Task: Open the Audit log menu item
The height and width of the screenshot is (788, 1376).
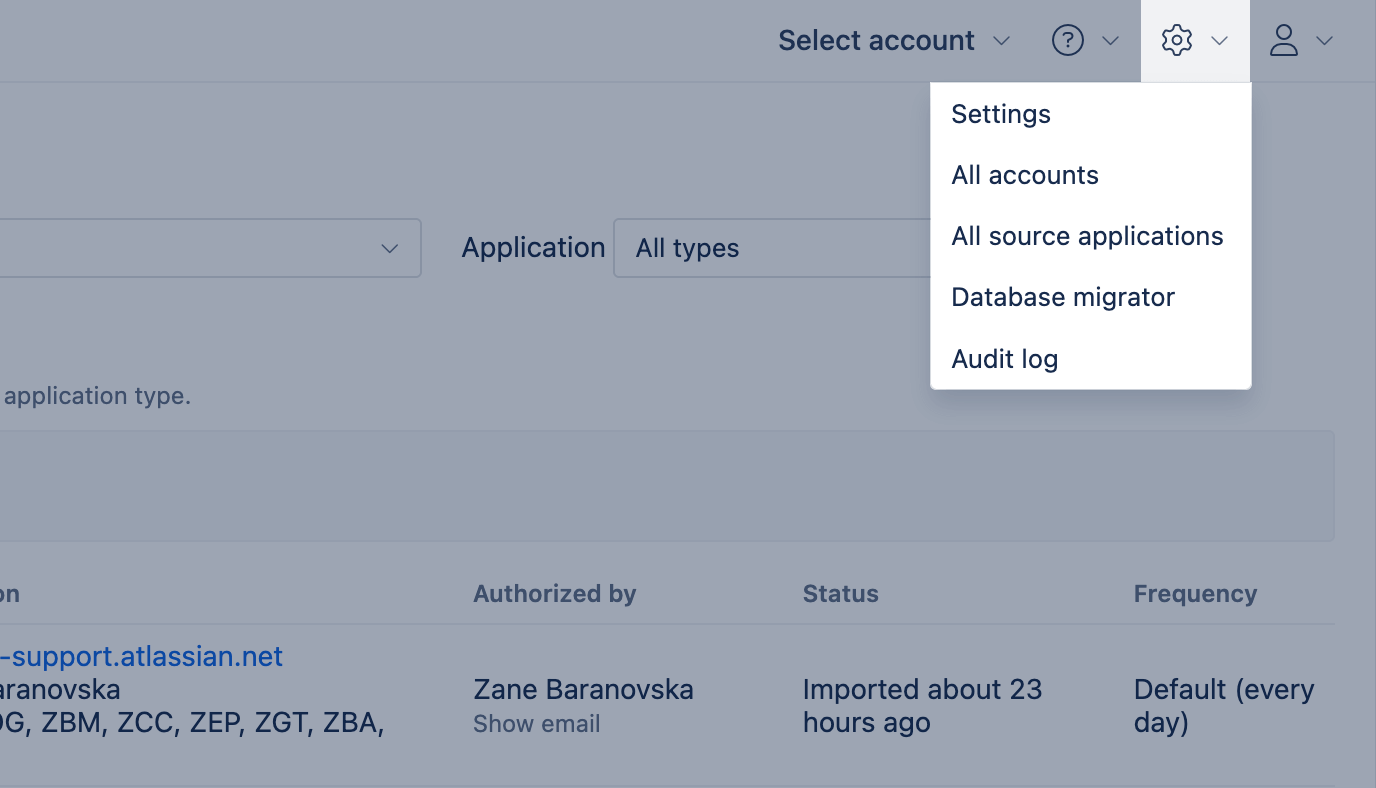Action: 1005,359
